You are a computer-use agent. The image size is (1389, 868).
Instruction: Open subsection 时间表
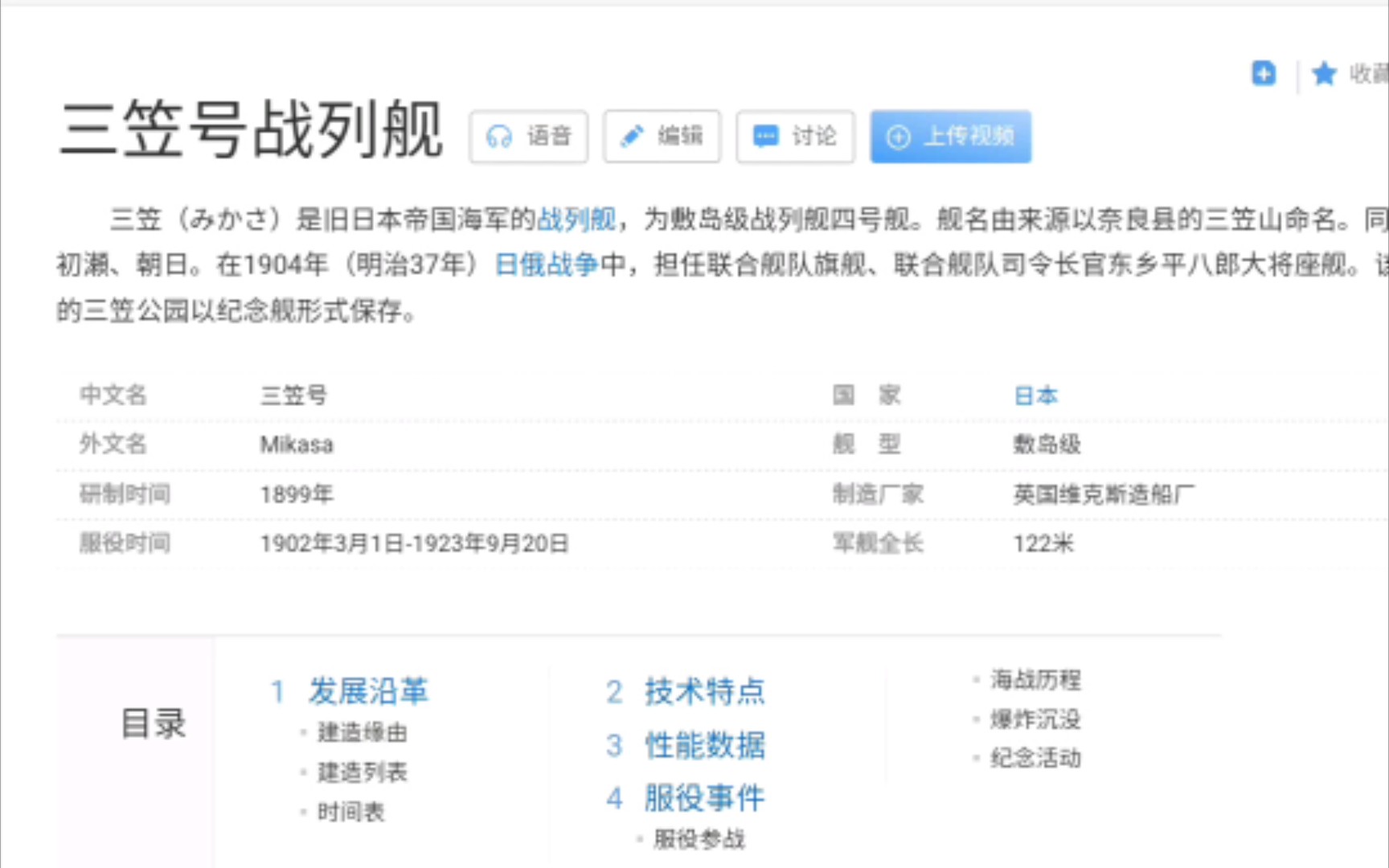coord(351,812)
